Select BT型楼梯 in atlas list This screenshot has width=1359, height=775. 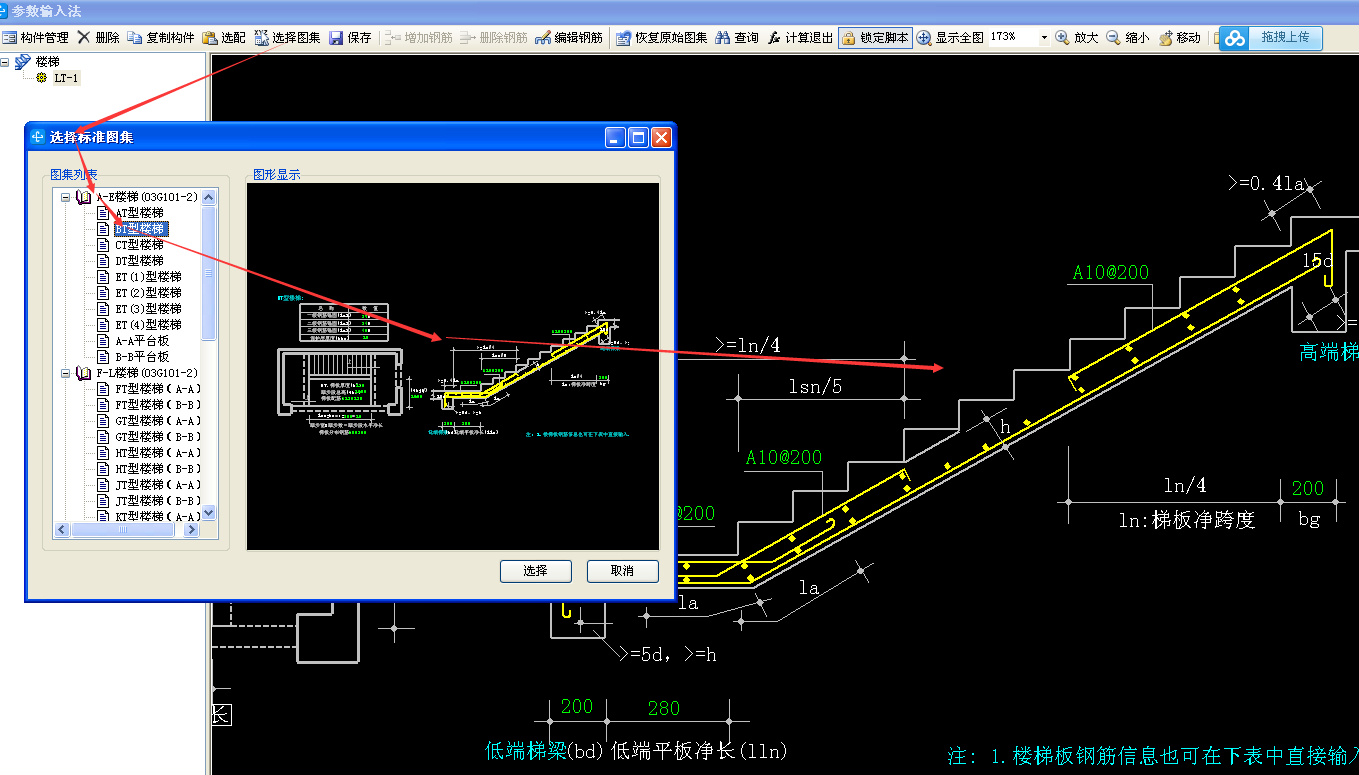(140, 229)
